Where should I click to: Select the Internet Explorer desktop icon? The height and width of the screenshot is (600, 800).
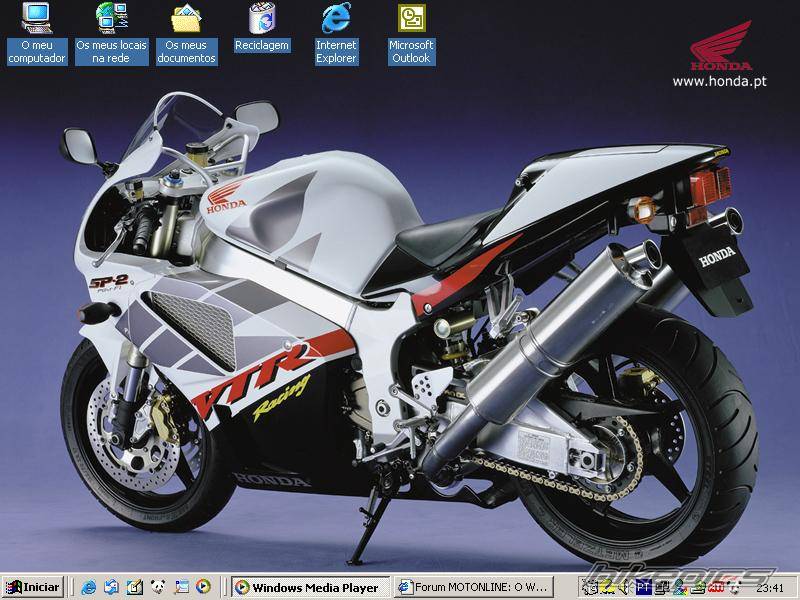(x=336, y=34)
